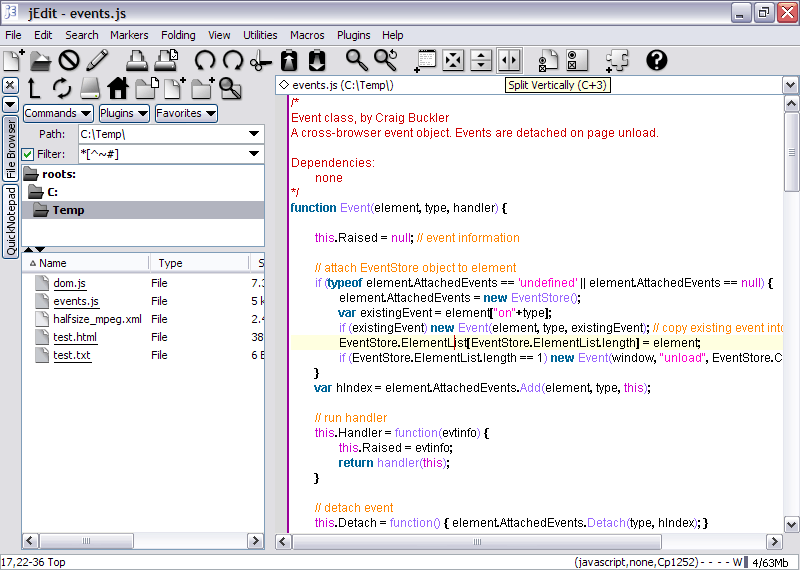Search in directory from the file browser toolbar
Image resolution: width=800 pixels, height=570 pixels.
click(x=230, y=88)
